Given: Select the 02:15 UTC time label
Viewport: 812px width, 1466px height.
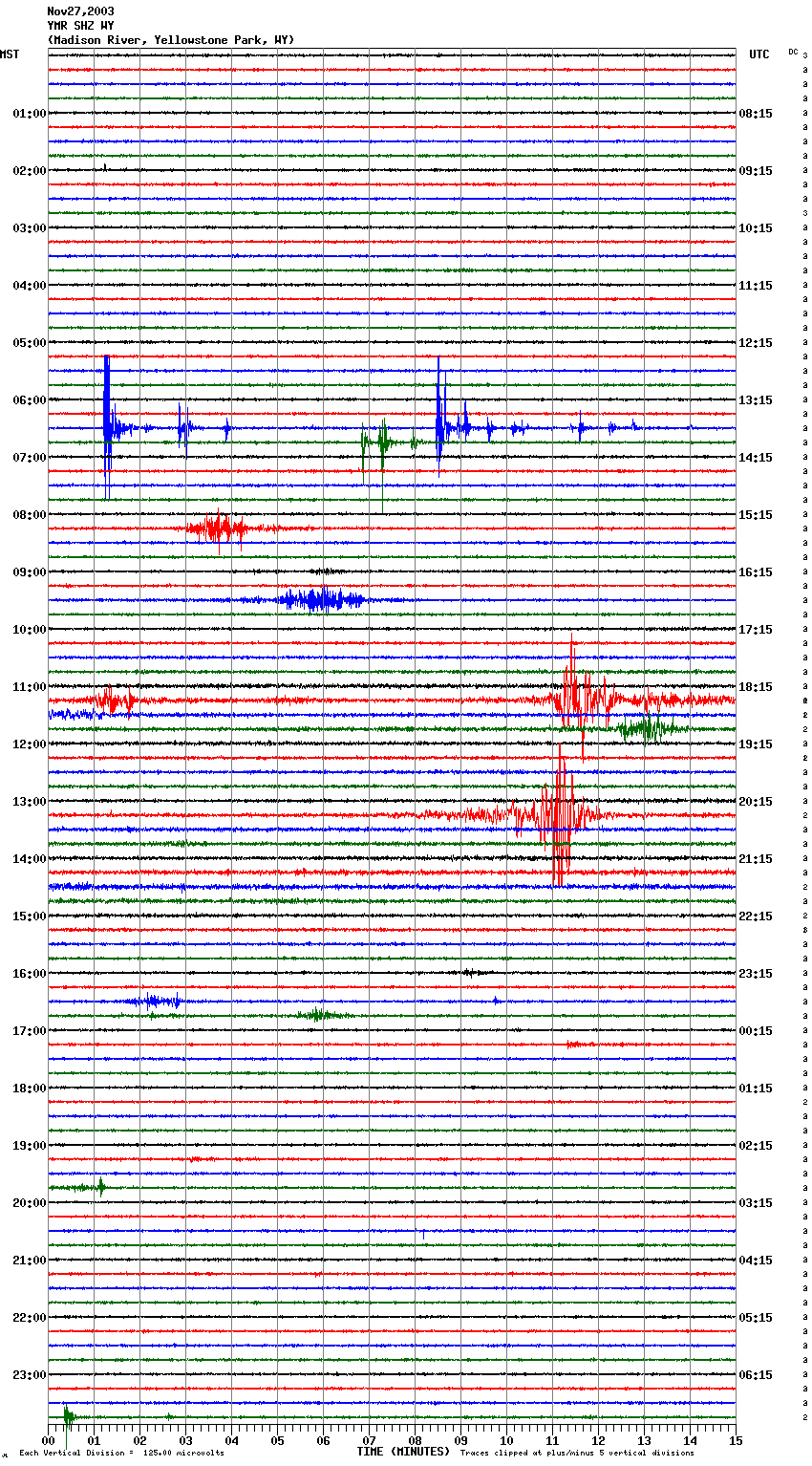Looking at the screenshot, I should (x=756, y=1146).
